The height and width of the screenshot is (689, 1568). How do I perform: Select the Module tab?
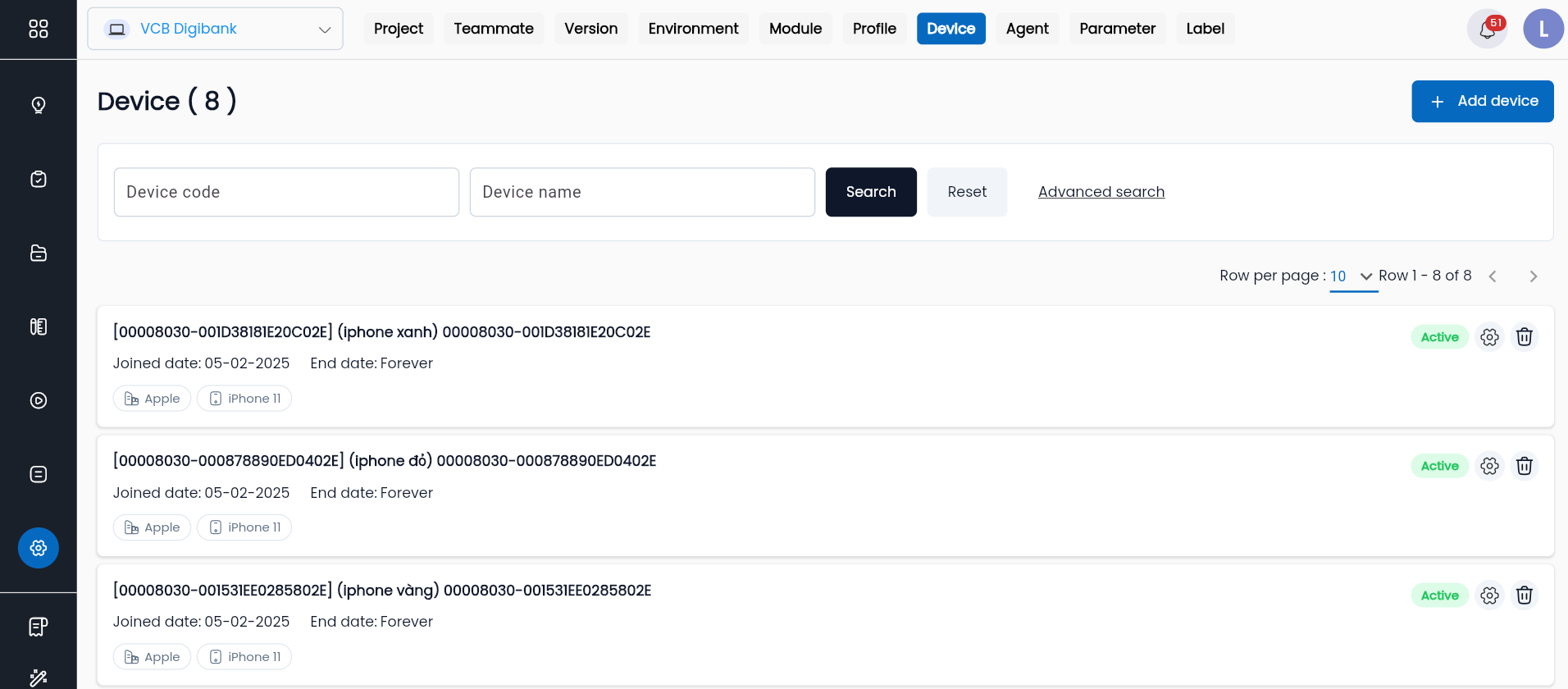tap(795, 29)
